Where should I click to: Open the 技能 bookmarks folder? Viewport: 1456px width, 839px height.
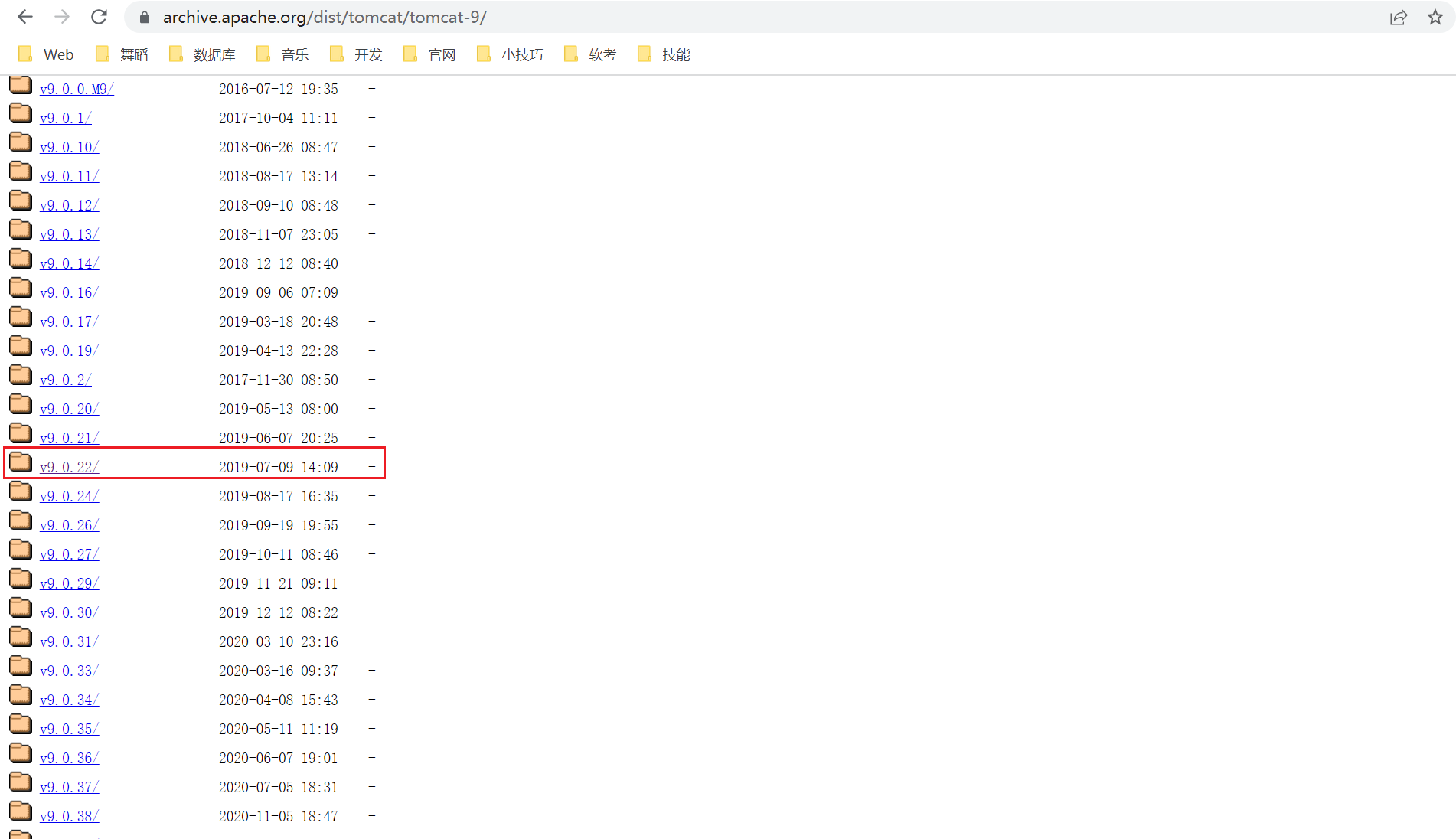point(664,54)
